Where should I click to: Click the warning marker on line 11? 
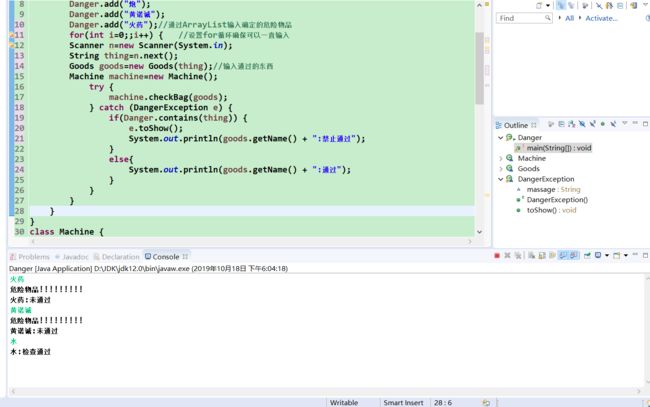(12, 35)
